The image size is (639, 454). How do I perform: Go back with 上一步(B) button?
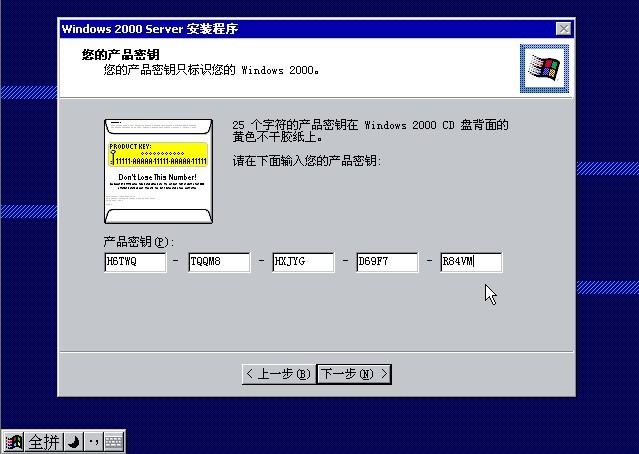pyautogui.click(x=279, y=374)
